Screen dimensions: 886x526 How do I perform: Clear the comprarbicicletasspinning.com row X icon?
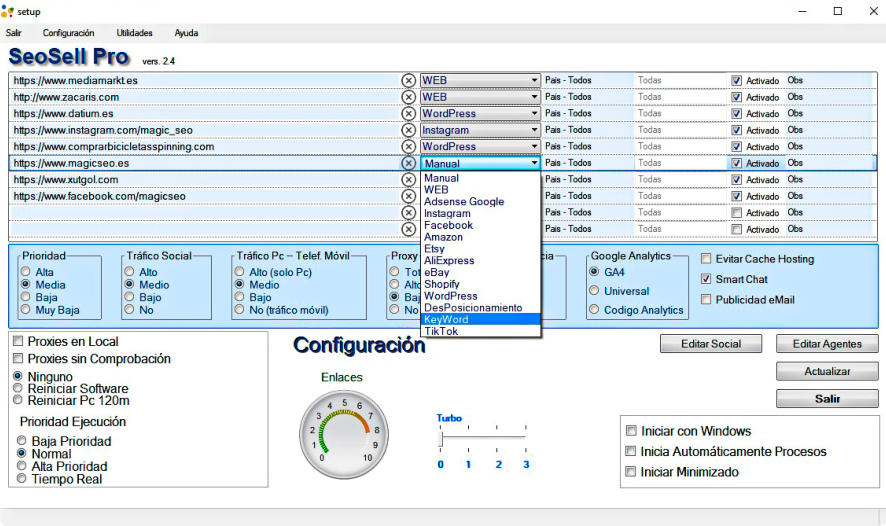(x=409, y=146)
